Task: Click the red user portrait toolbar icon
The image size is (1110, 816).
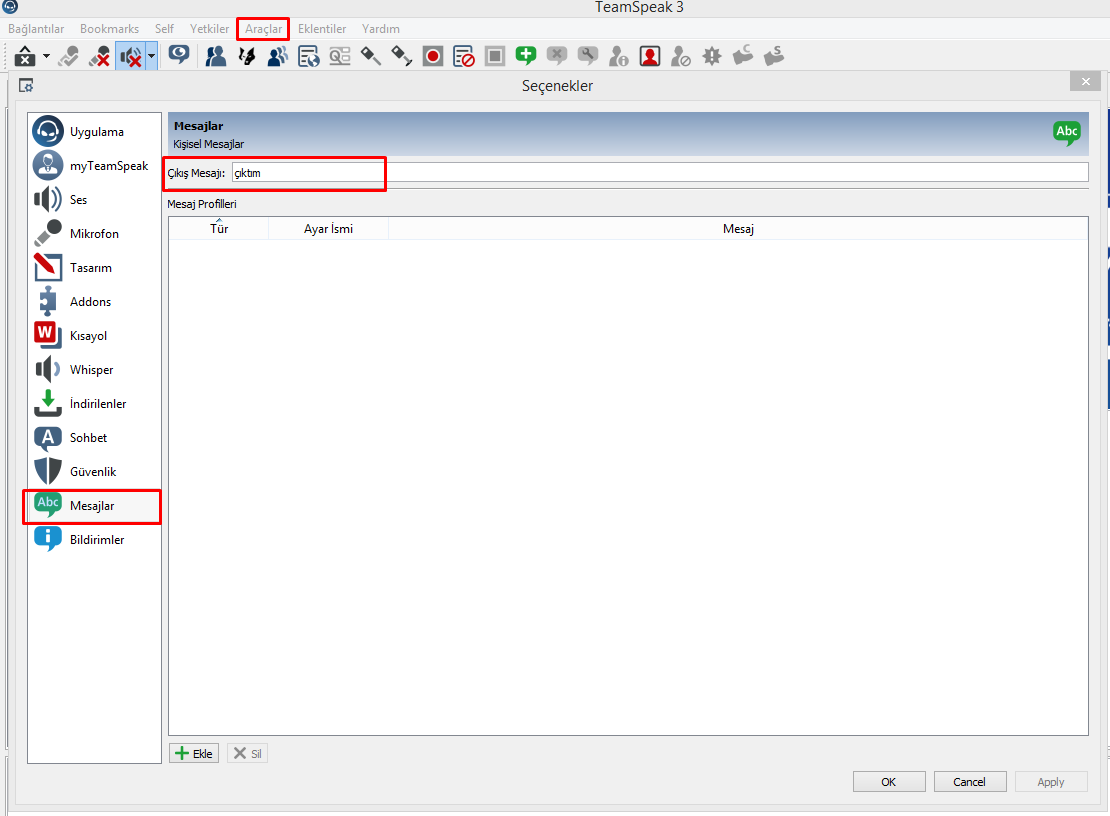Action: (x=650, y=56)
